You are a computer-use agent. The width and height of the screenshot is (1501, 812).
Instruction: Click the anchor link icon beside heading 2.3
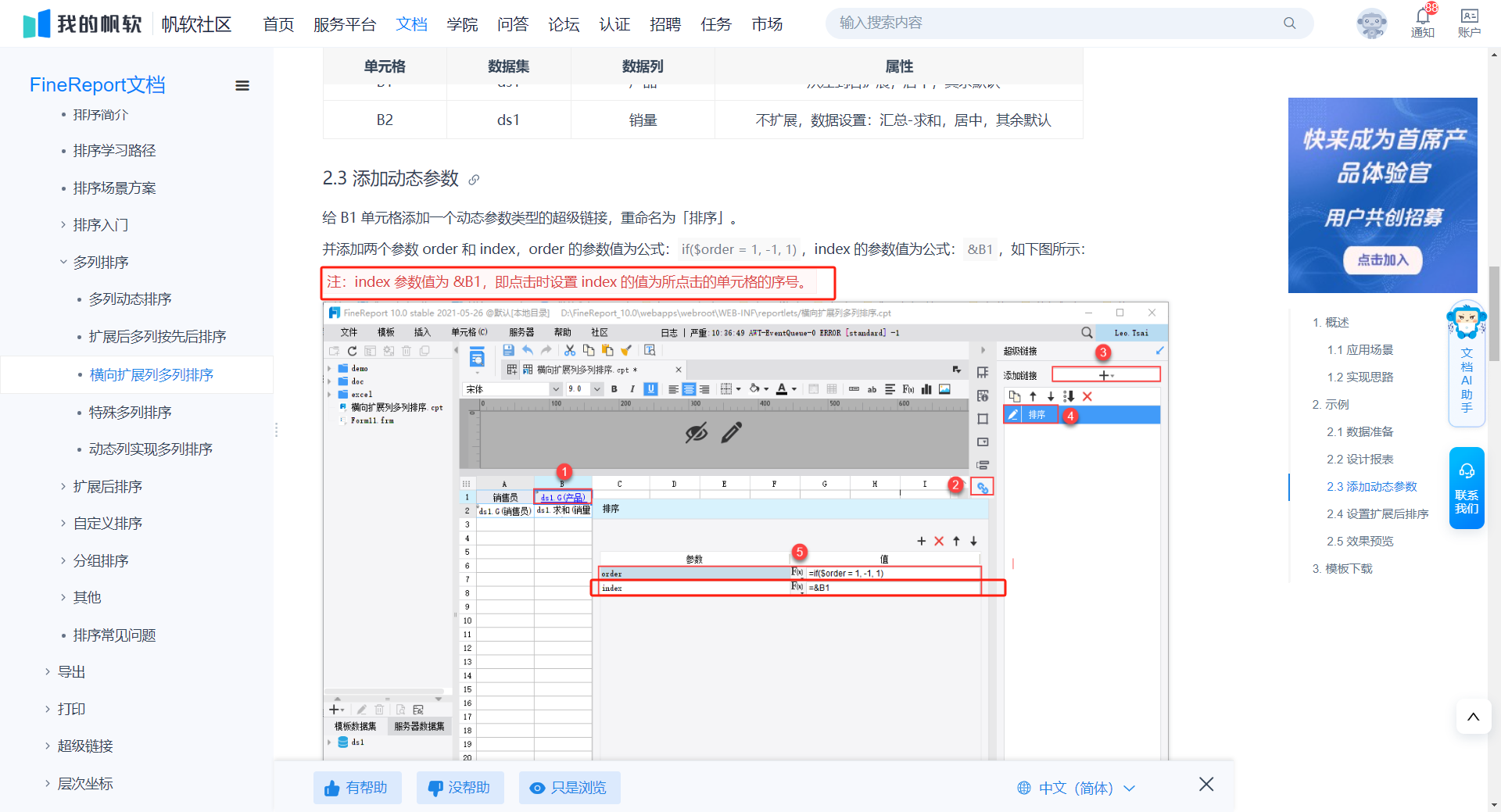pyautogui.click(x=474, y=180)
